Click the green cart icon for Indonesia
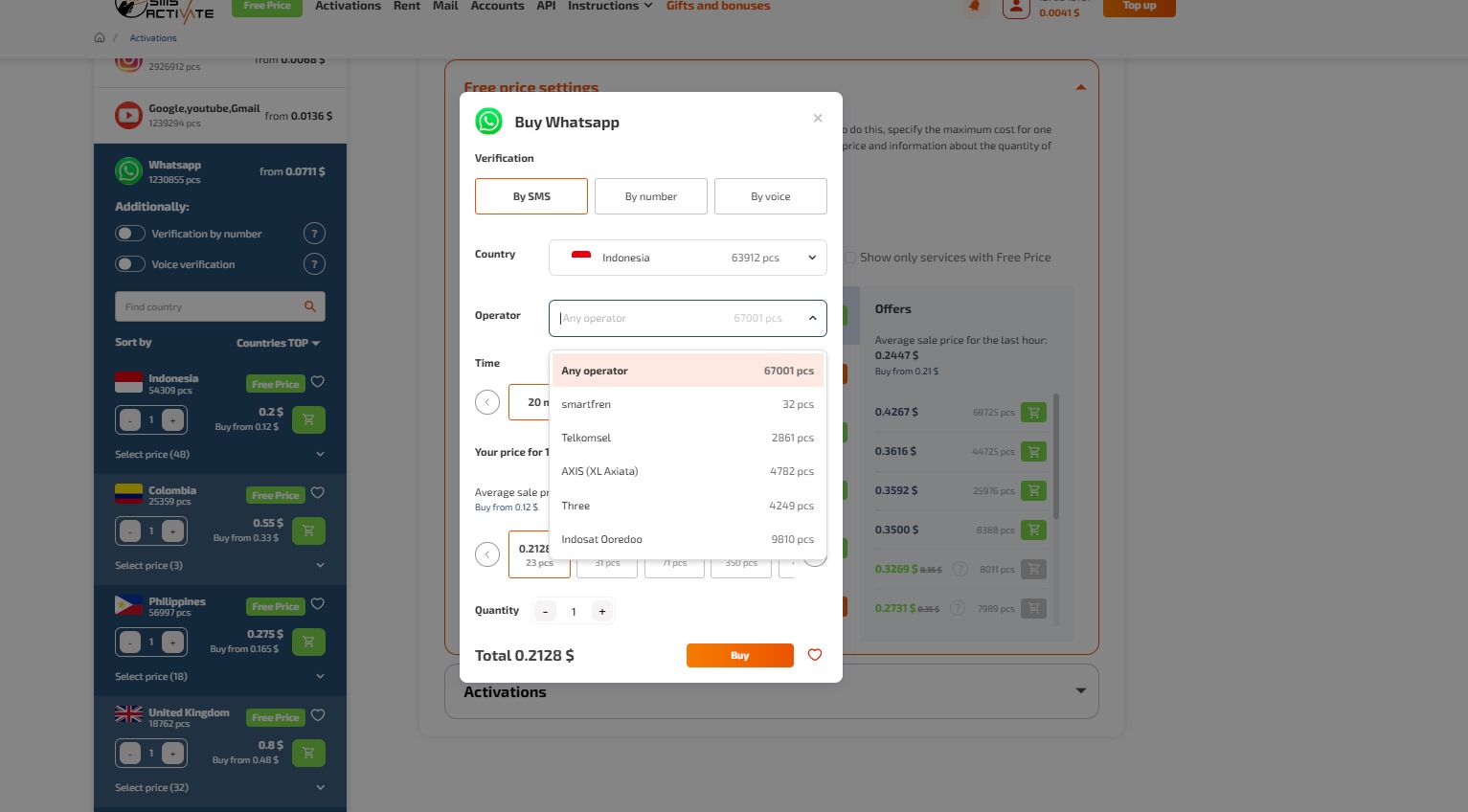The height and width of the screenshot is (812, 1468). coord(308,419)
